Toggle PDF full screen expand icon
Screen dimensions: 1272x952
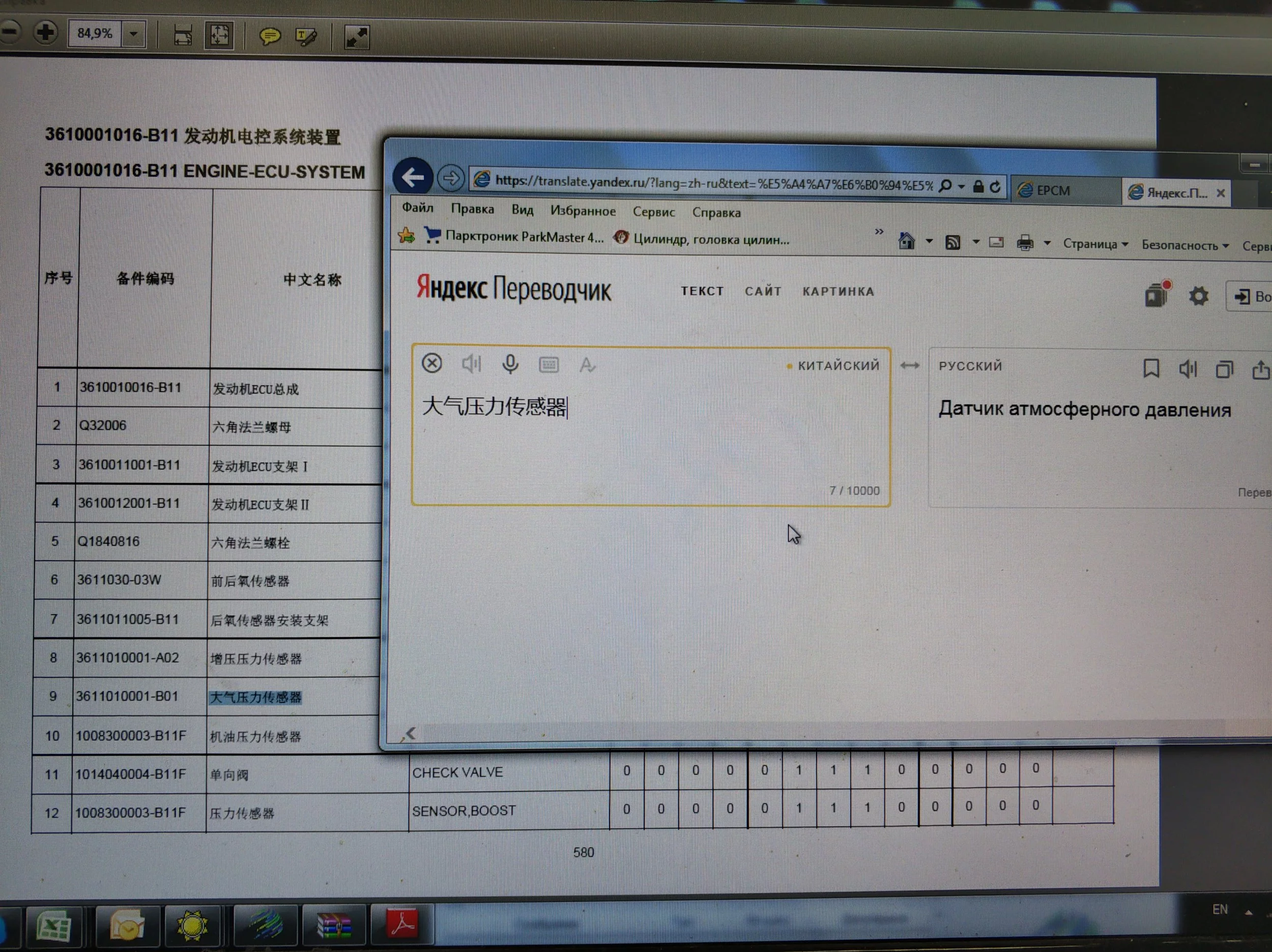(x=357, y=38)
